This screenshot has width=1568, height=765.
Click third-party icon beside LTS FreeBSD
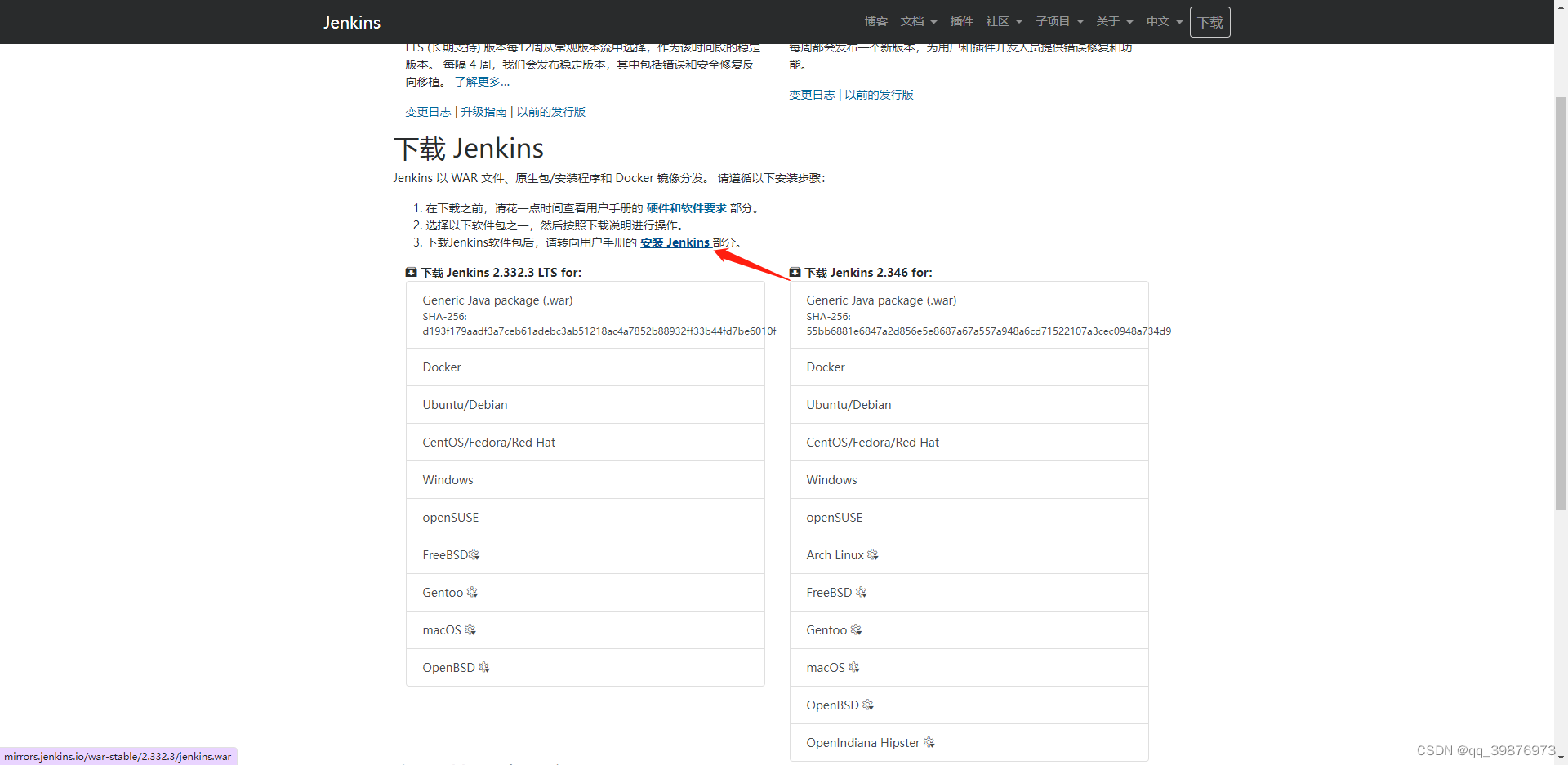(474, 555)
